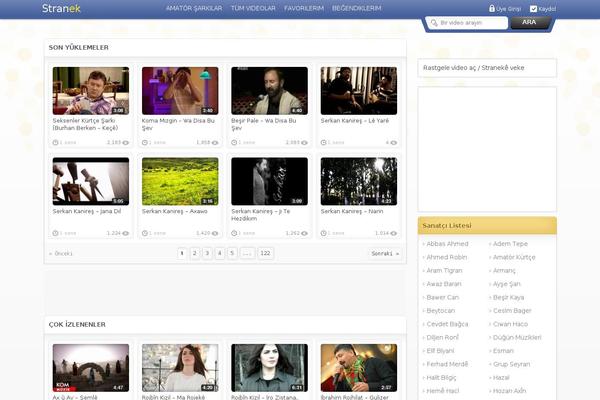The height and width of the screenshot is (400, 600).
Task: Open the Aç û Av – Şemlê thumbnail
Action: pos(91,368)
